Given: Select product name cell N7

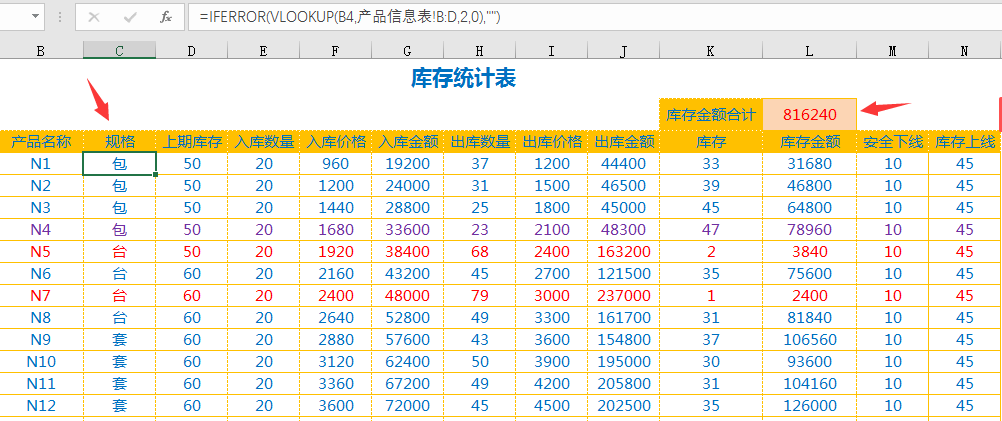Looking at the screenshot, I should pos(41,295).
